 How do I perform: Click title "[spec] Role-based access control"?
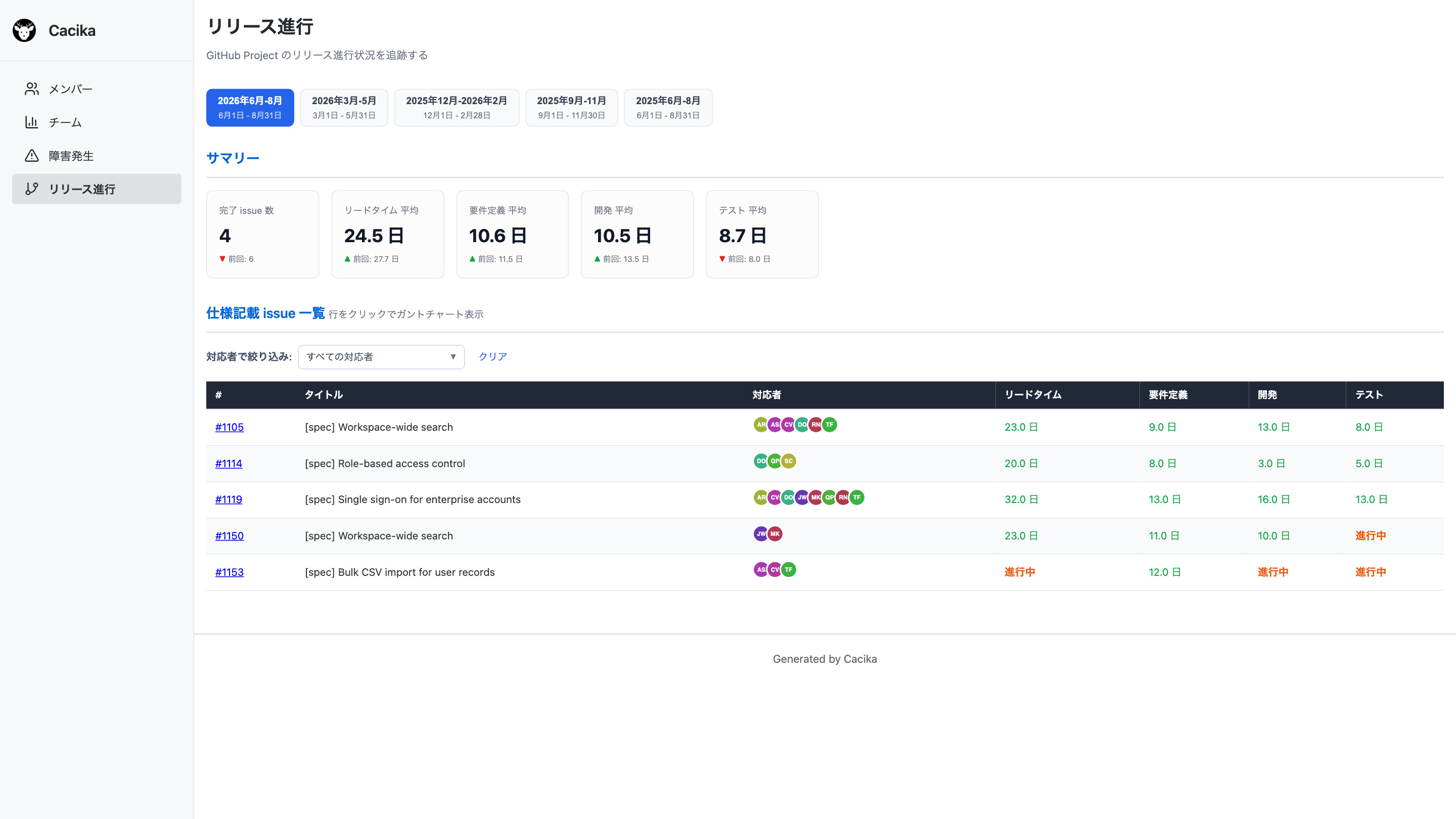pos(385,464)
